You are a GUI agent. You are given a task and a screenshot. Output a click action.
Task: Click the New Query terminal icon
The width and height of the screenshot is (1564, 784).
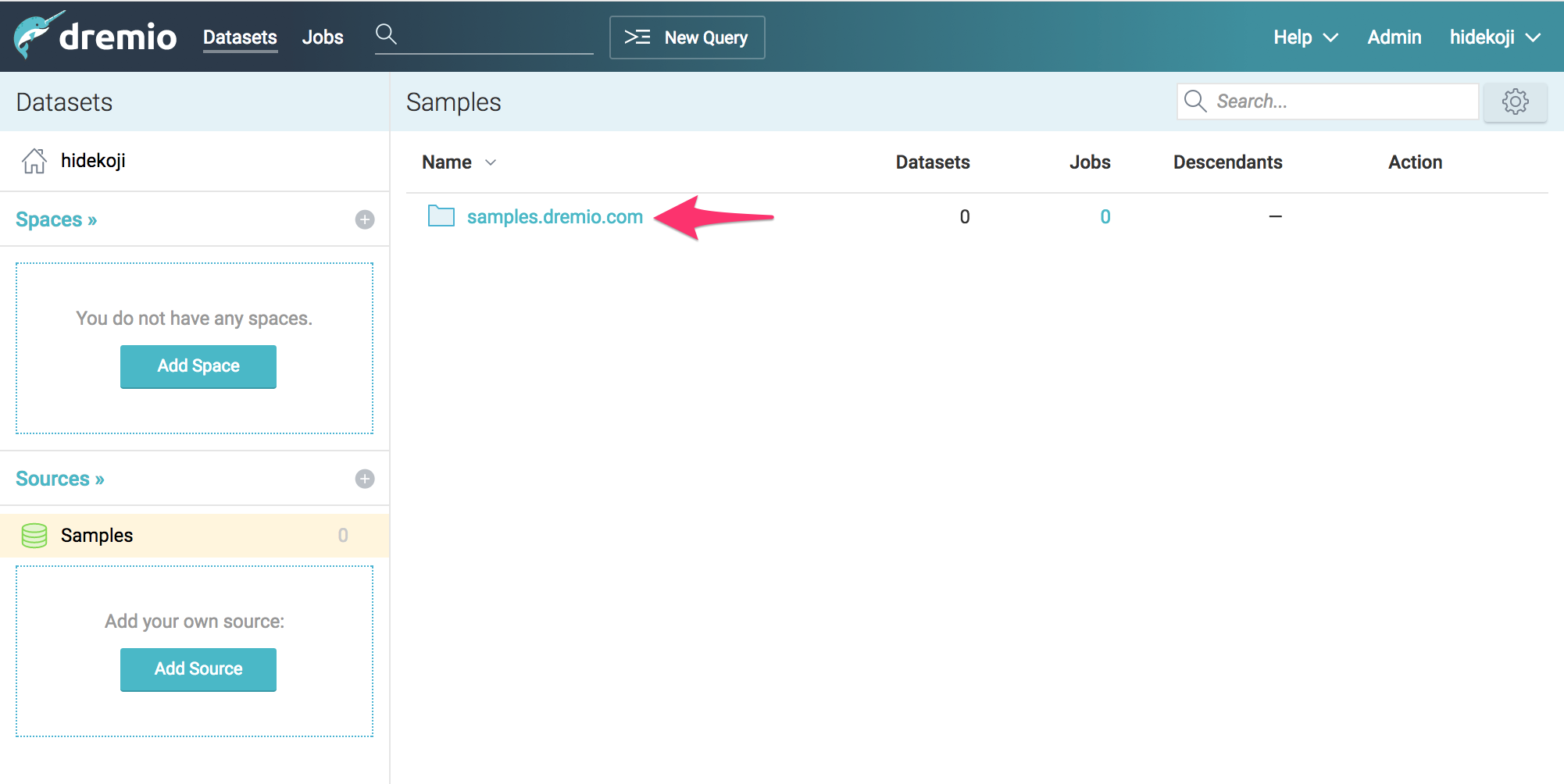point(637,37)
